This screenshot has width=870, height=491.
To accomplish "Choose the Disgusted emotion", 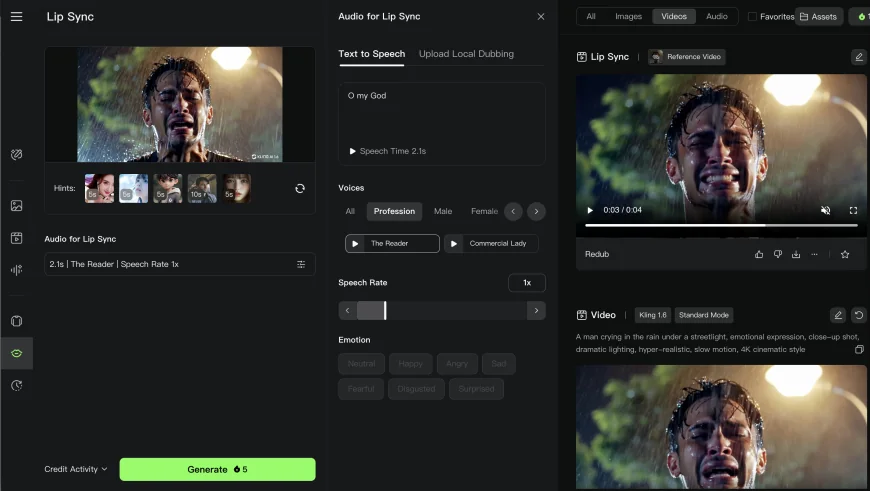I will pos(417,389).
